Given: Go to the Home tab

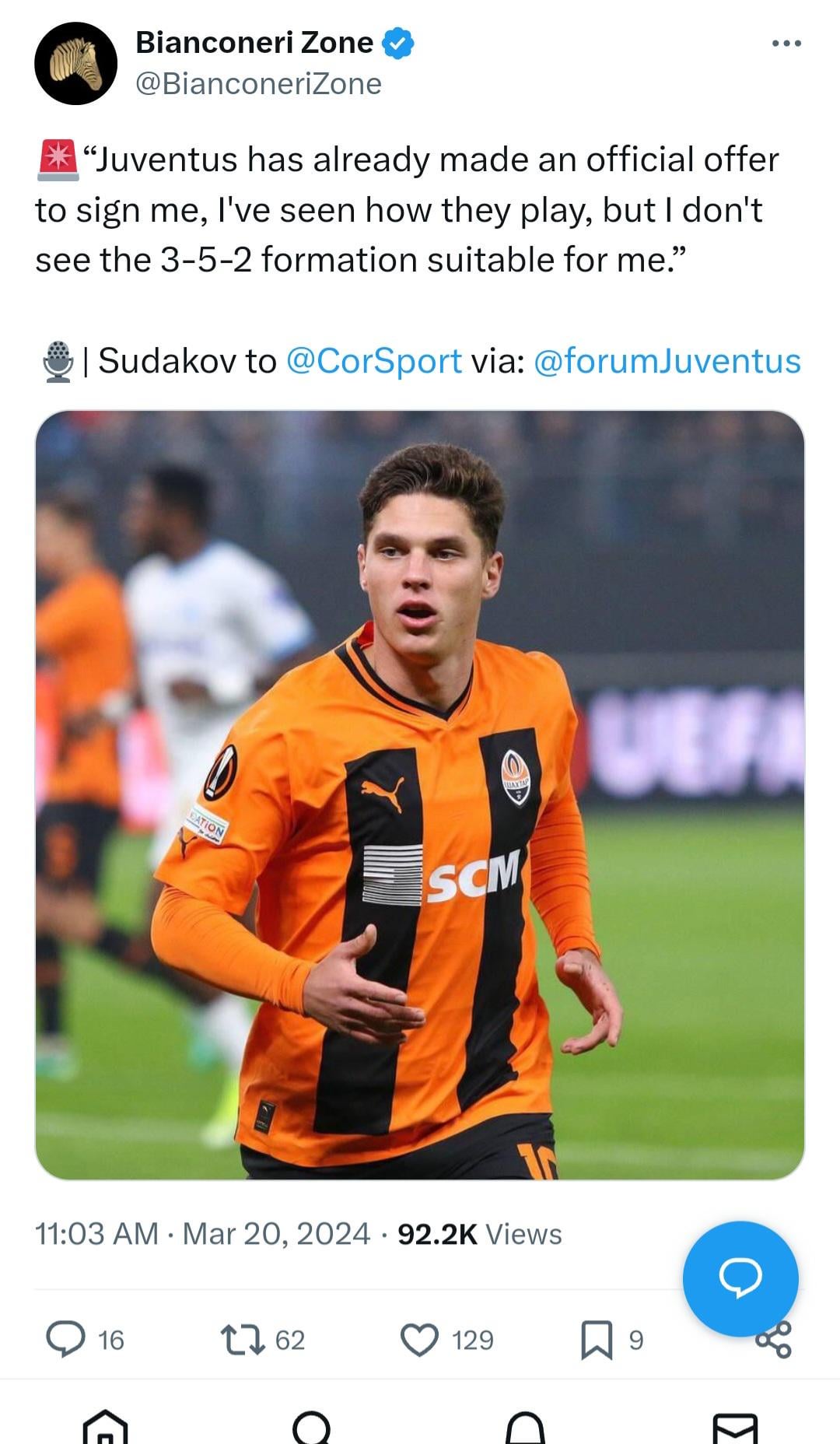Looking at the screenshot, I should point(105,1427).
